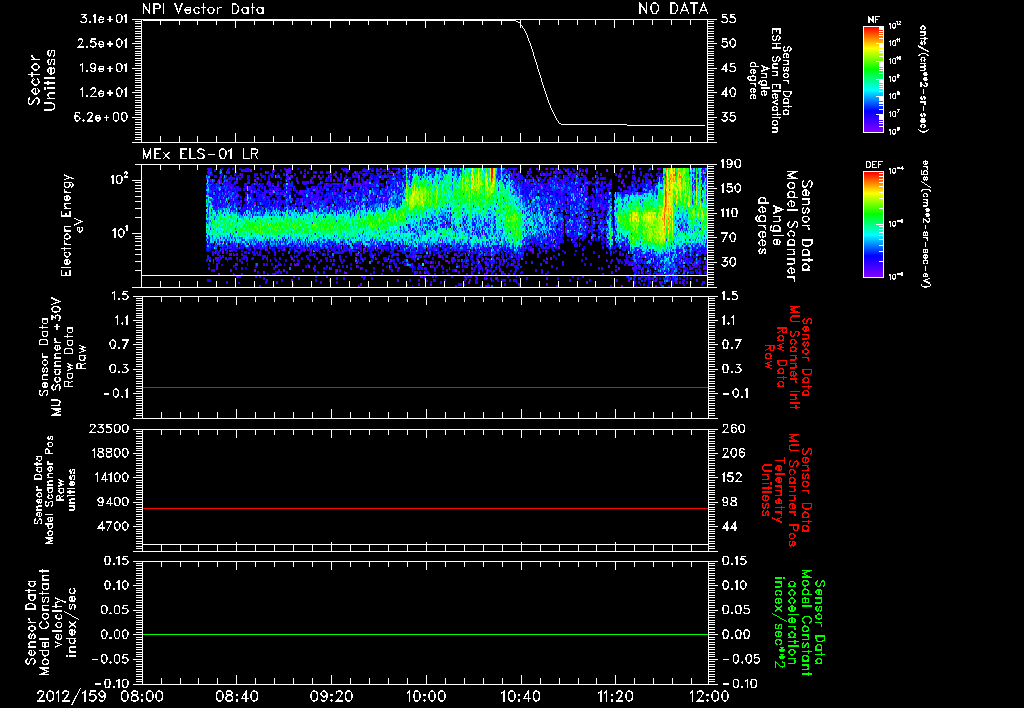1024x708 pixels.
Task: Click the DEF color bar legend
Action: pos(873,224)
